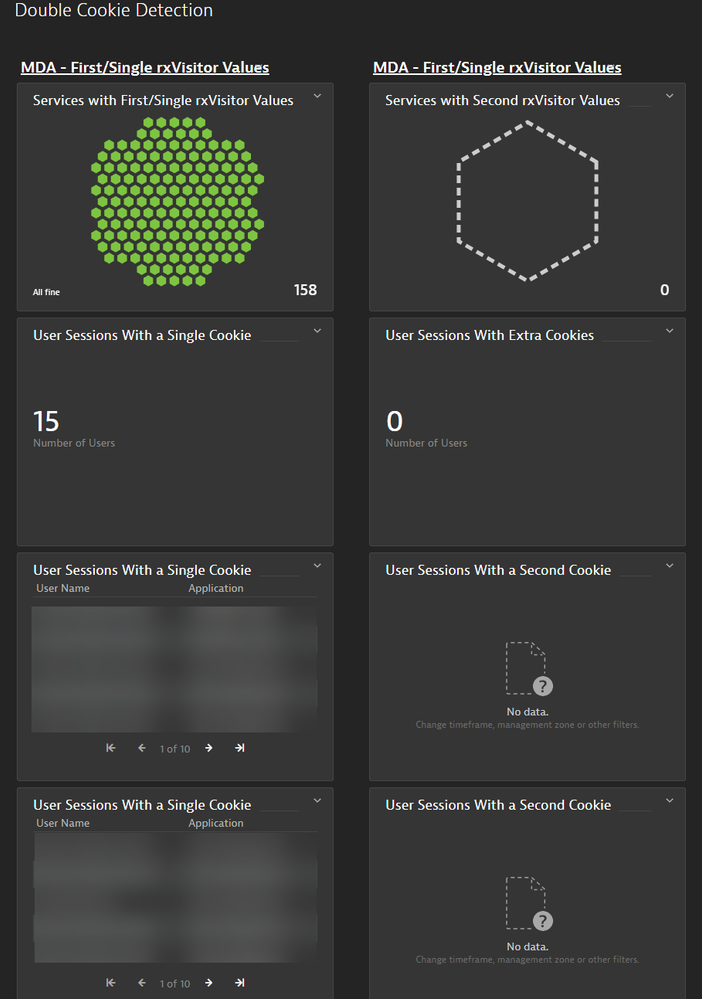
Task: Jump to last page in bottom sessions table
Action: coord(240,983)
